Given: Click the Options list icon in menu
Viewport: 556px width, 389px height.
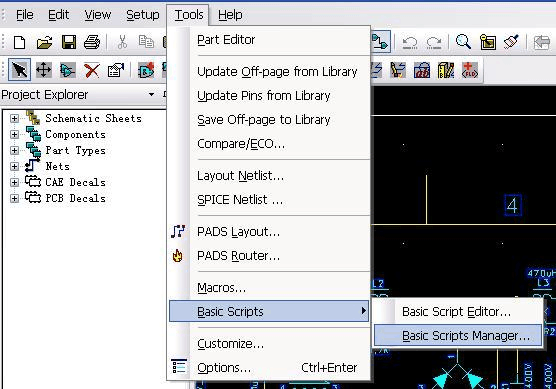Looking at the screenshot, I should pos(179,367).
